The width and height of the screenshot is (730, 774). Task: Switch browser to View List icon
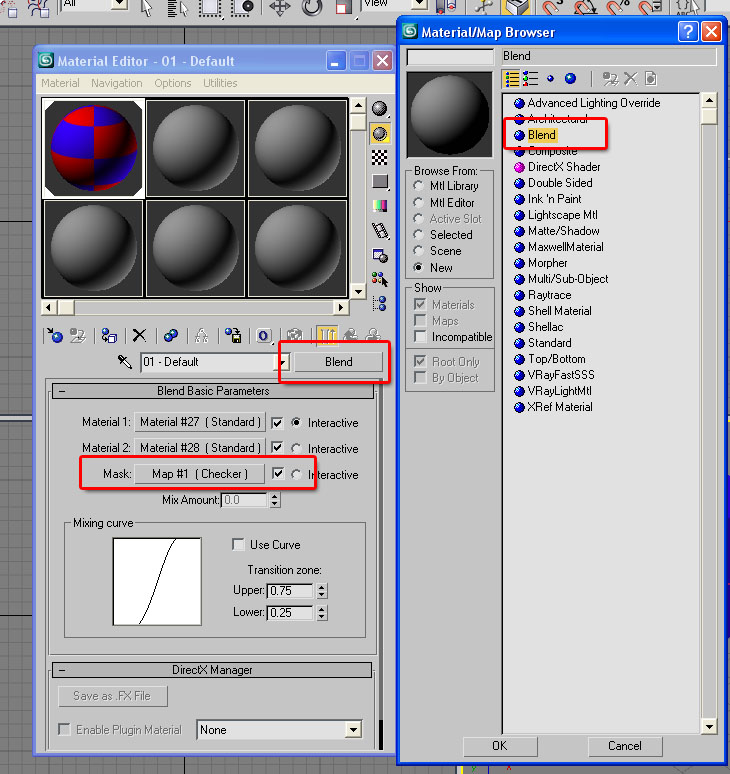512,78
